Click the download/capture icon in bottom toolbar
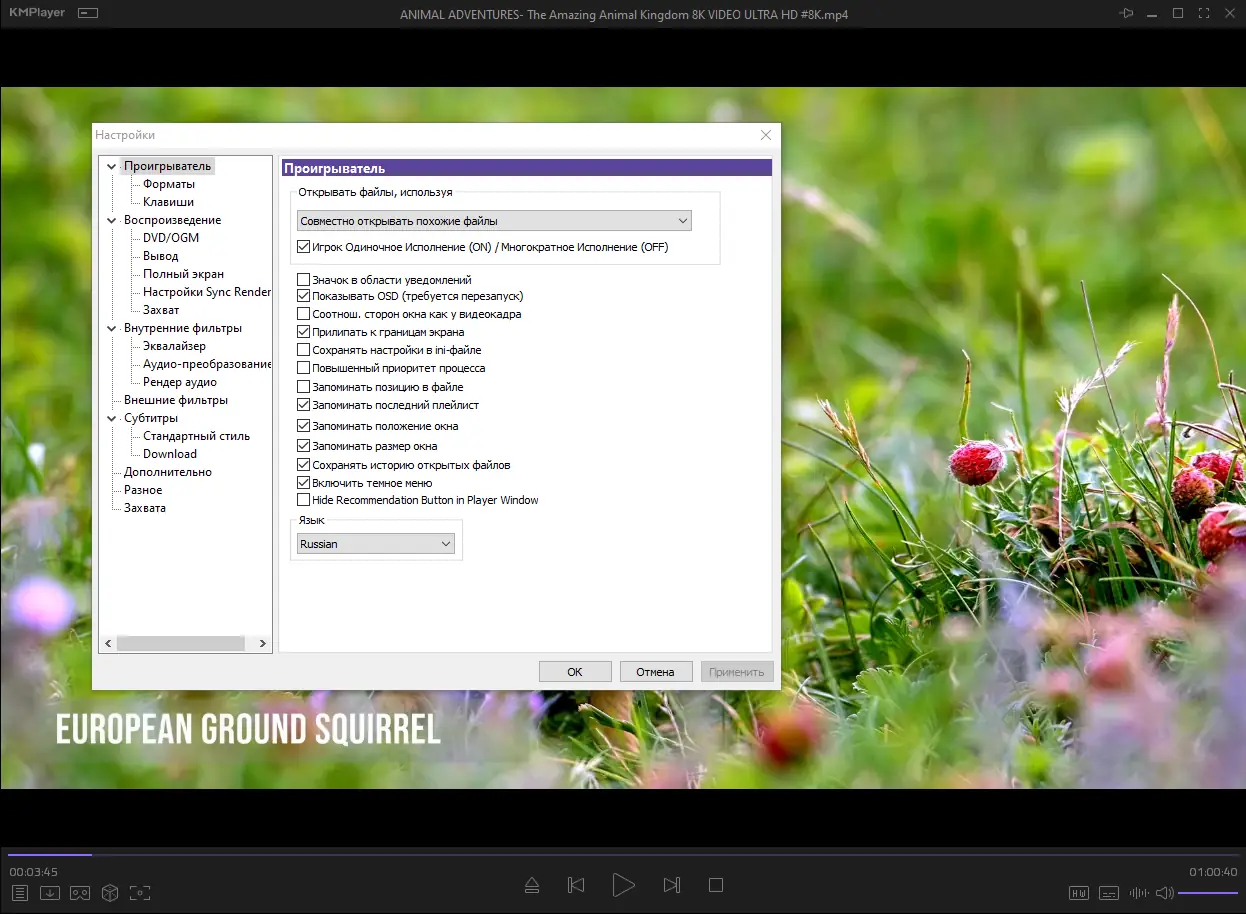The height and width of the screenshot is (914, 1246). (50, 893)
